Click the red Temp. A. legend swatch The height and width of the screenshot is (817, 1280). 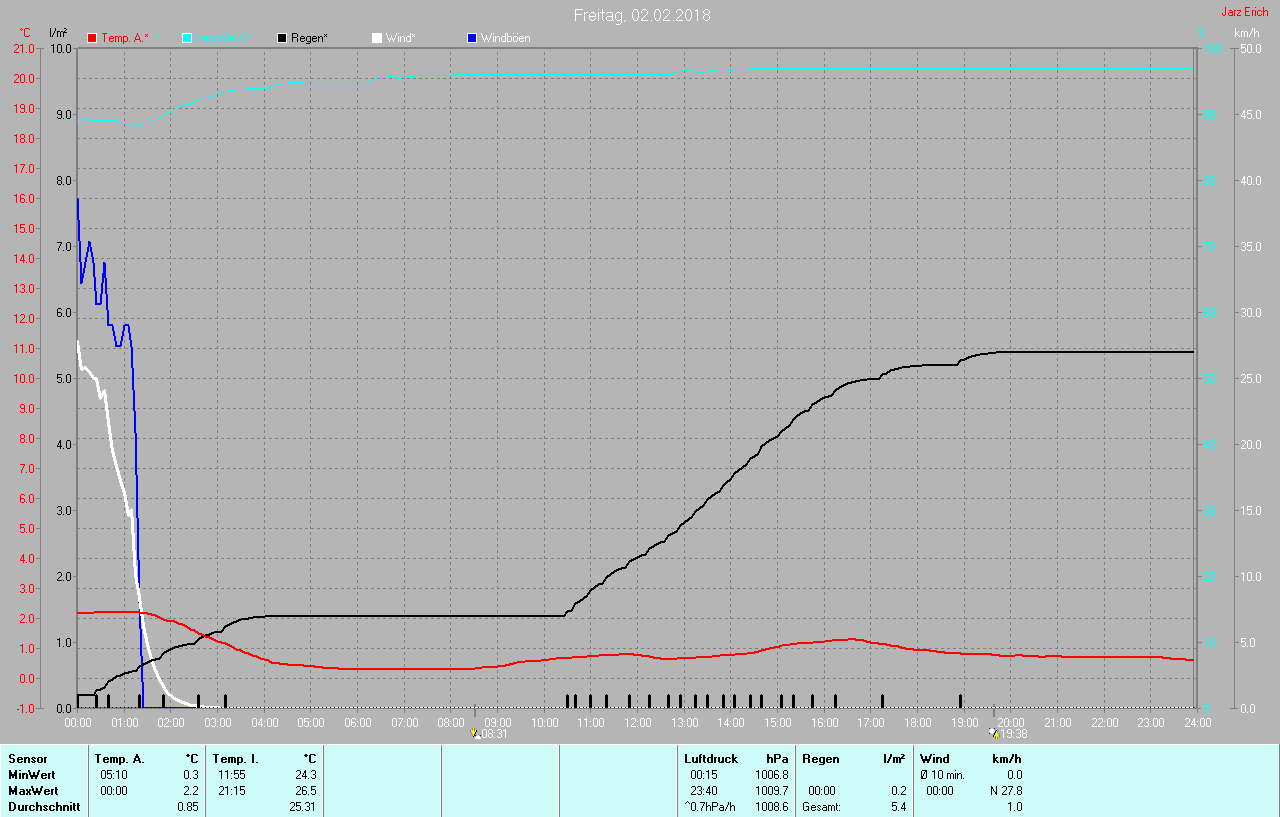93,38
